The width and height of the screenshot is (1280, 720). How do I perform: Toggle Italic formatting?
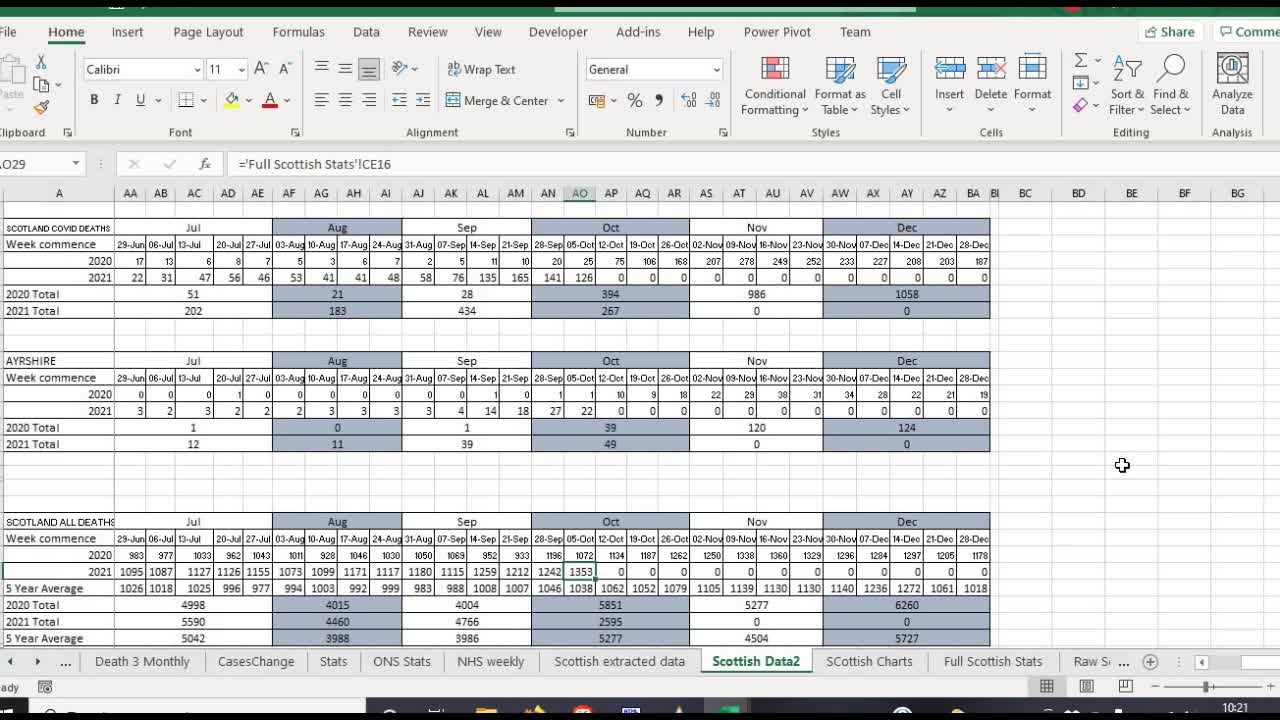(117, 100)
